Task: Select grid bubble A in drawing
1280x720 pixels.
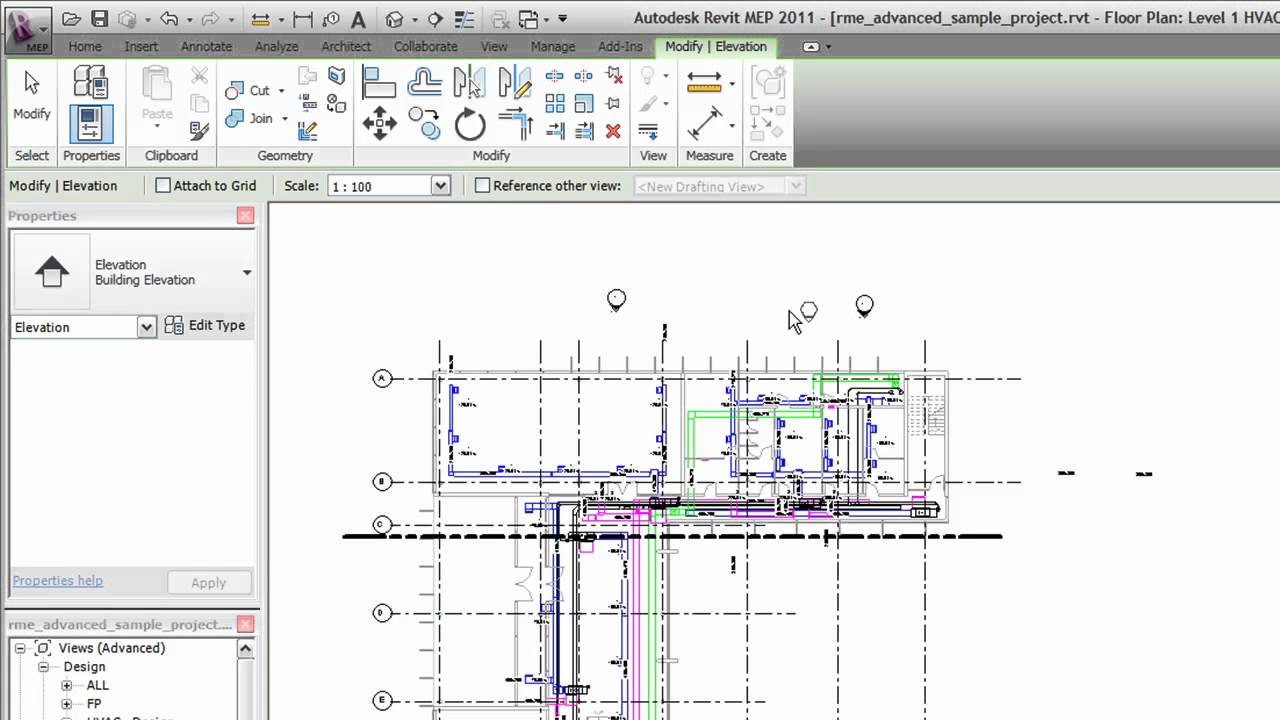Action: pyautogui.click(x=382, y=378)
